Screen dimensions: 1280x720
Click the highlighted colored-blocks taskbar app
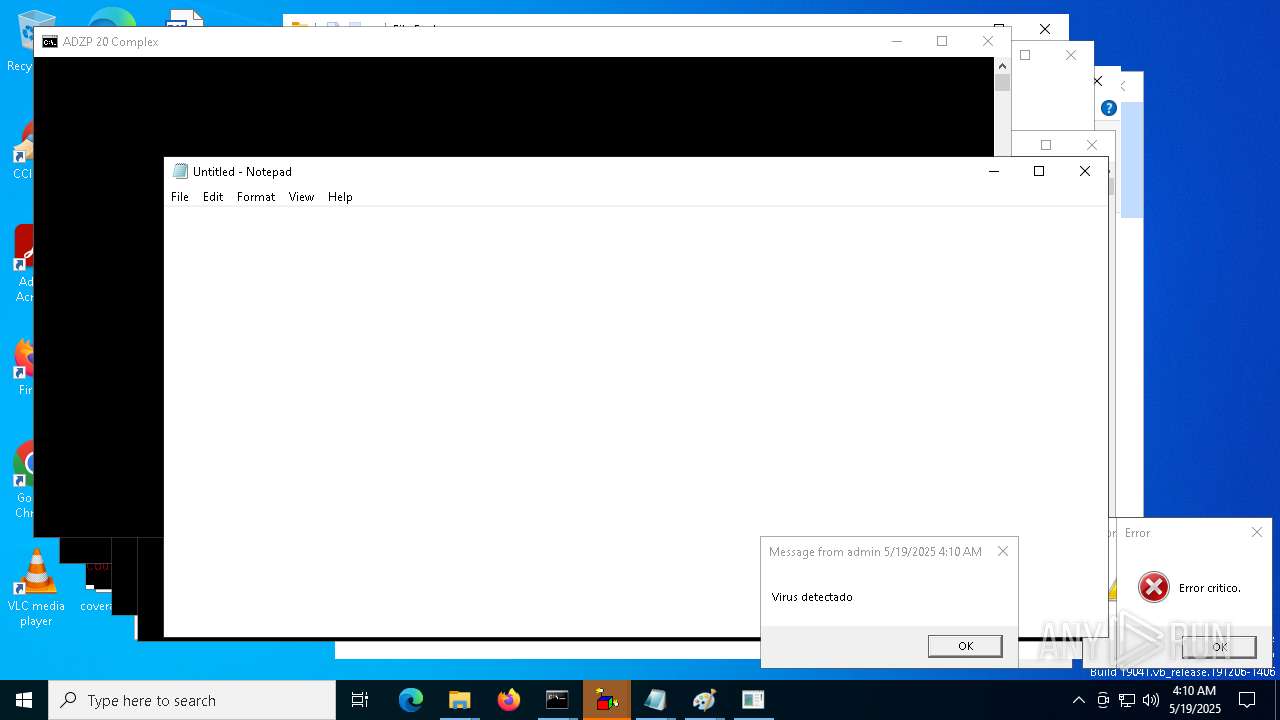[606, 700]
